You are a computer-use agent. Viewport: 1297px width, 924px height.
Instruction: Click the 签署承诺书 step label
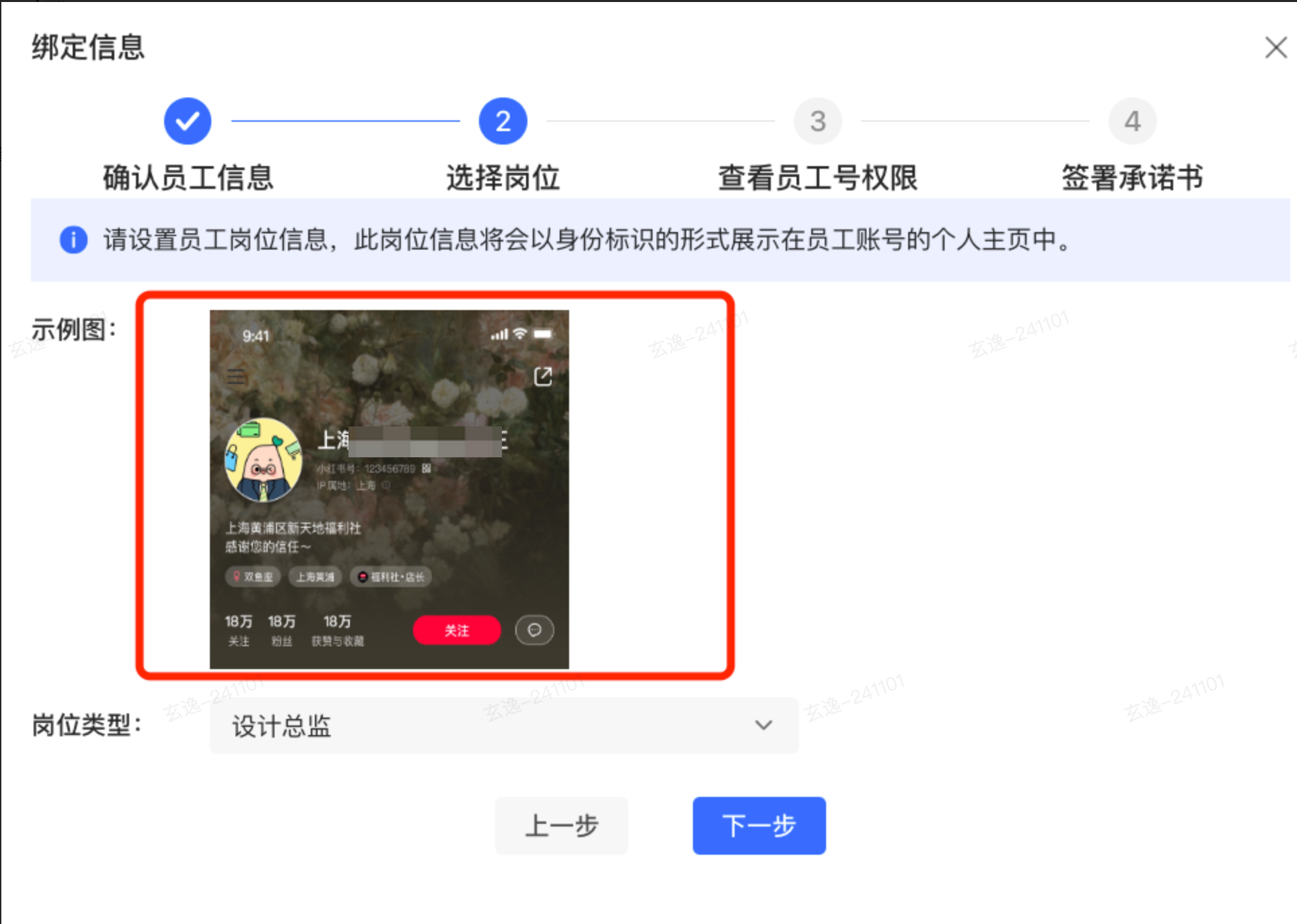point(1132,178)
